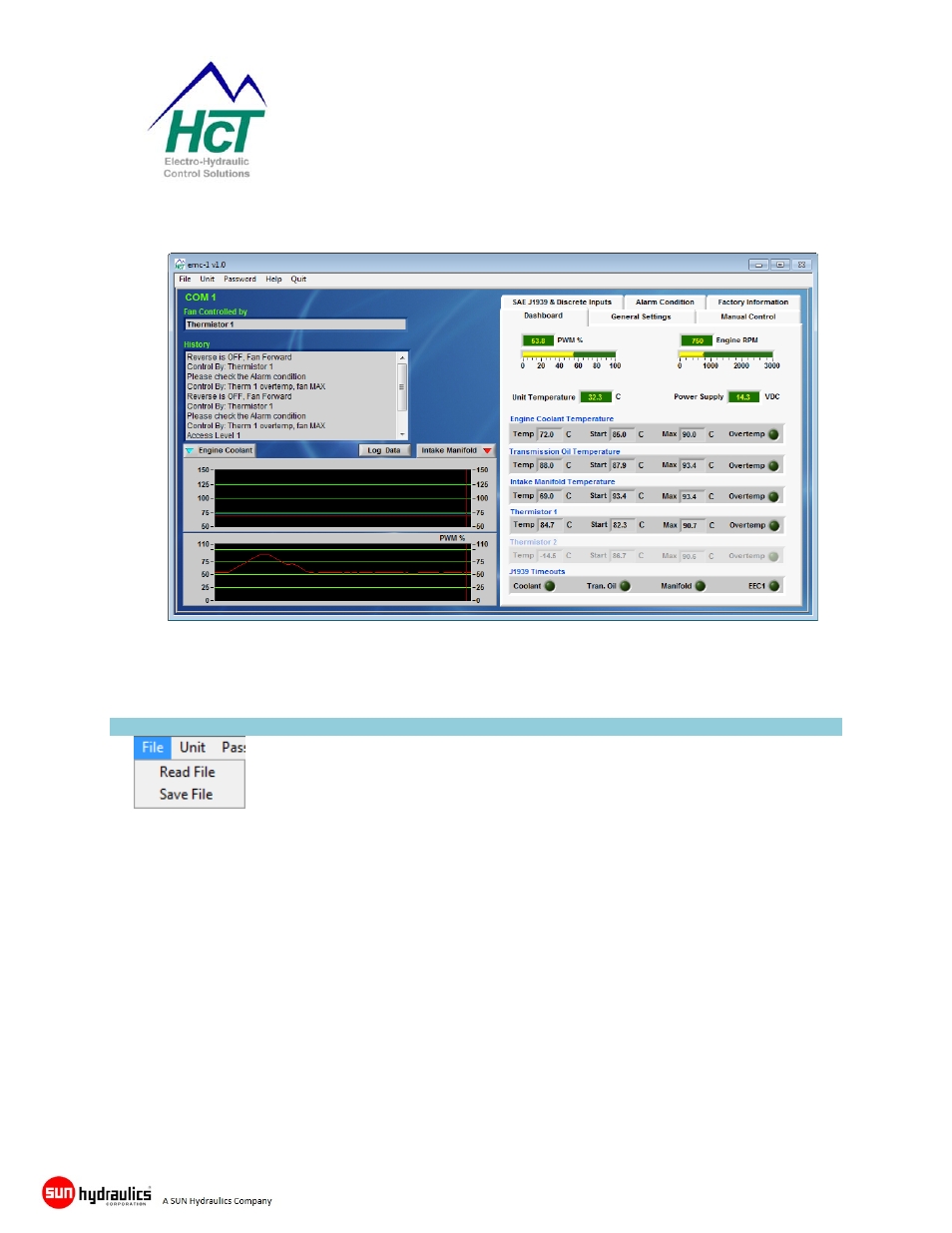The width and height of the screenshot is (952, 1233).
Task: Open the Engine Coolant trace dropdown
Action: tap(220, 450)
